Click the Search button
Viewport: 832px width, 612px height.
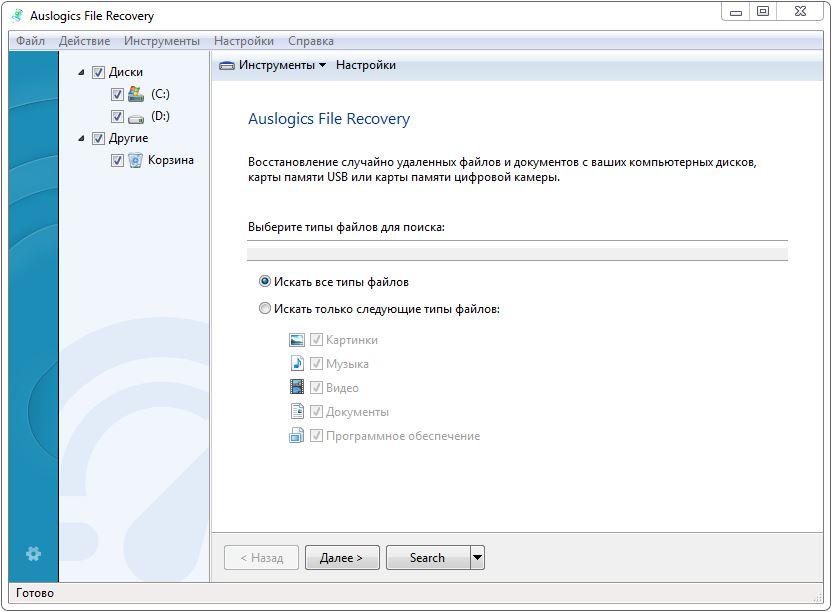click(x=428, y=557)
